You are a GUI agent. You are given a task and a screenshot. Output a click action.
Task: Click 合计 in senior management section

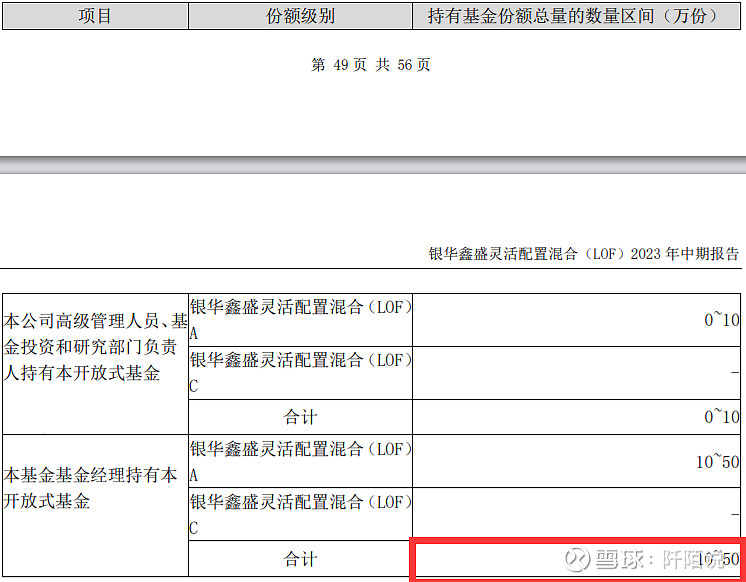click(x=300, y=417)
